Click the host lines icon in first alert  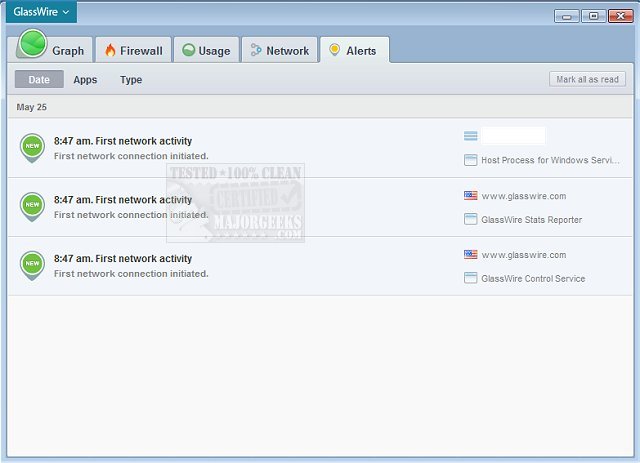pyautogui.click(x=471, y=136)
